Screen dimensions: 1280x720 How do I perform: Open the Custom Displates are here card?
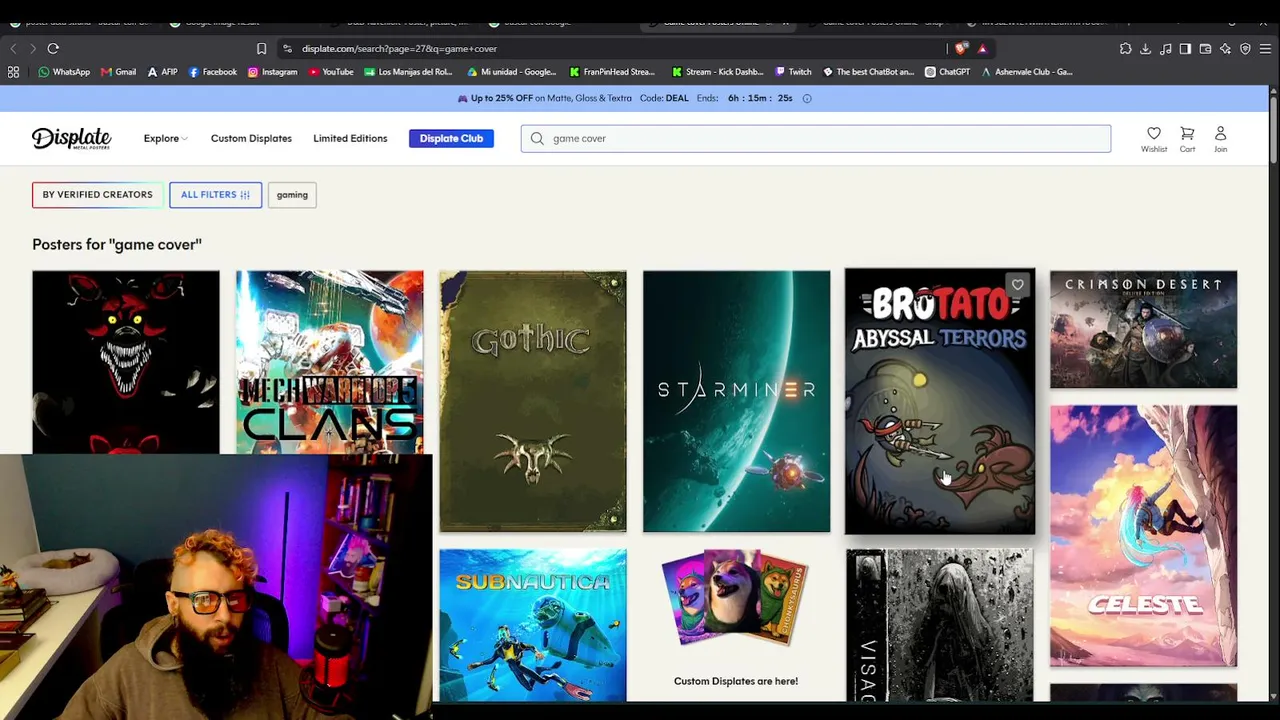(x=736, y=625)
